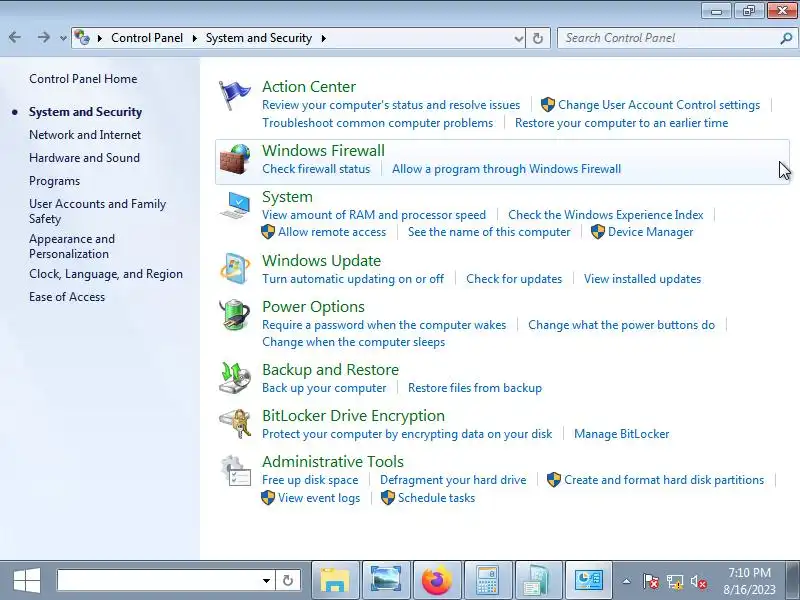Launch Firefox from the taskbar
800x600 pixels.
[x=437, y=580]
